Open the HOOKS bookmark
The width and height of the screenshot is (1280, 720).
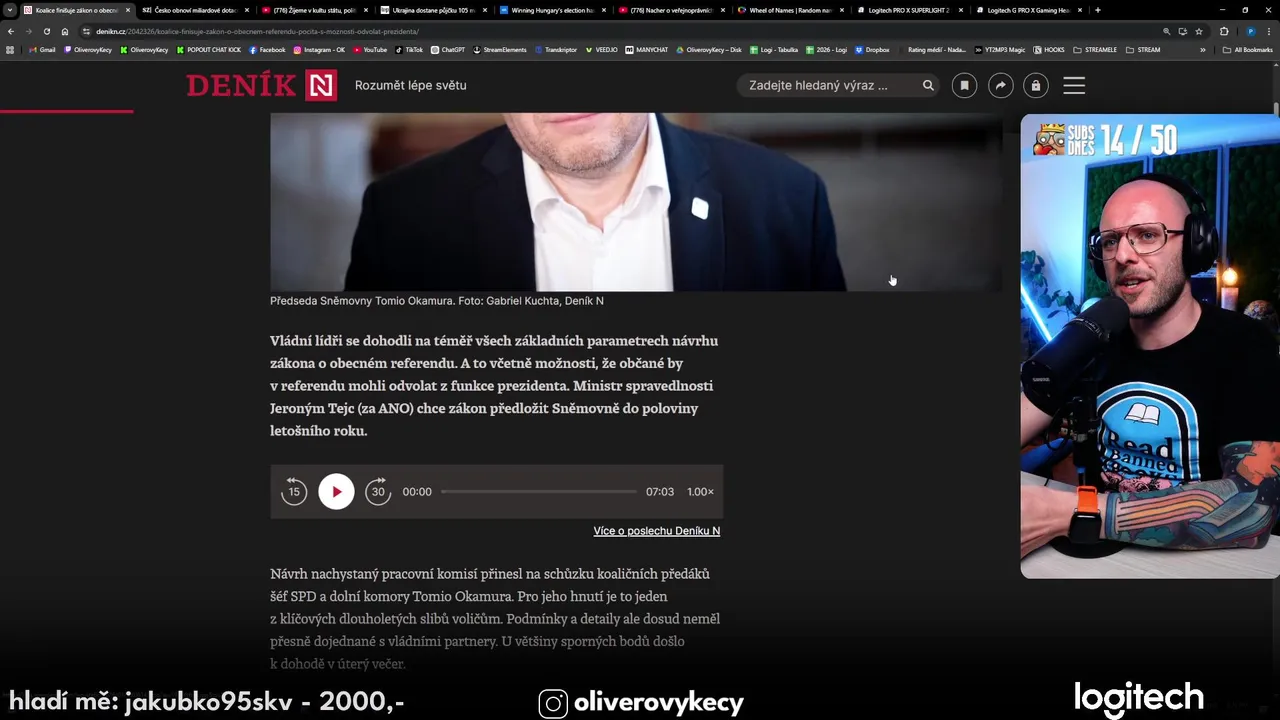click(x=1049, y=49)
